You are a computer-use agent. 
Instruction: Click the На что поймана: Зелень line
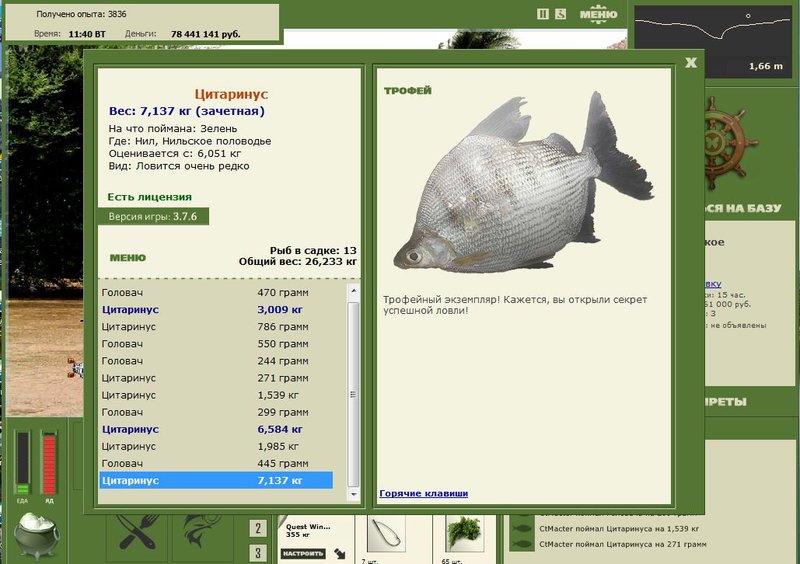click(173, 129)
